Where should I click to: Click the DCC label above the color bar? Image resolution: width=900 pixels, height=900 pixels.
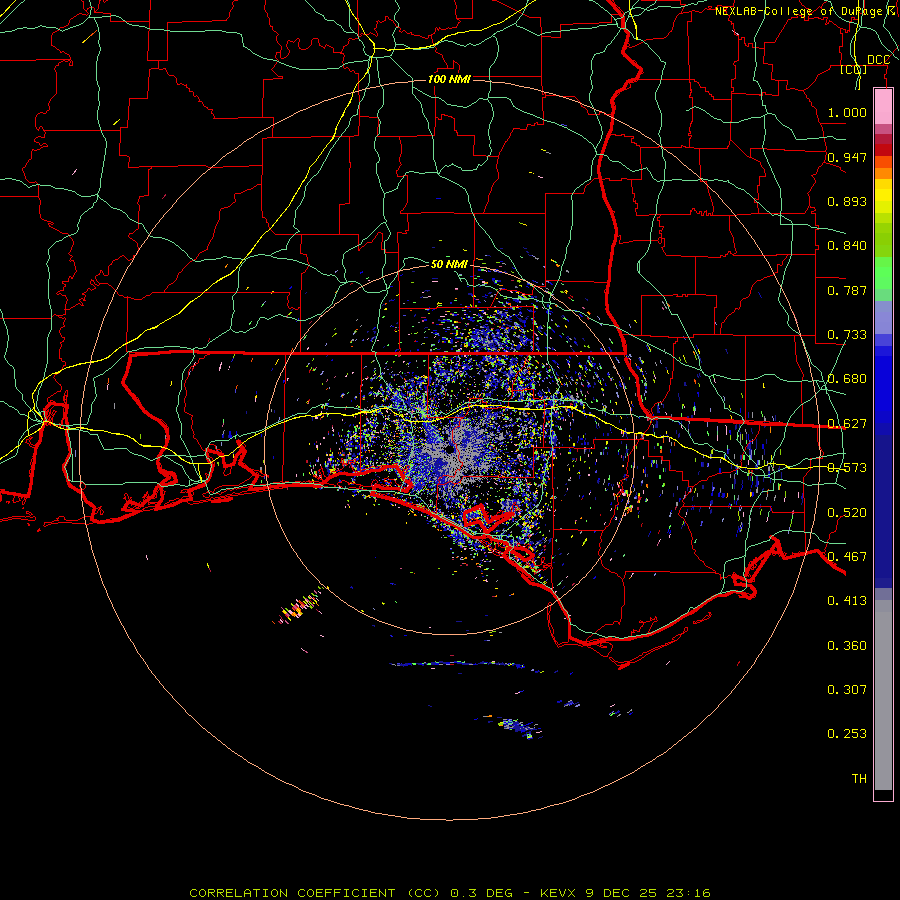click(x=878, y=60)
